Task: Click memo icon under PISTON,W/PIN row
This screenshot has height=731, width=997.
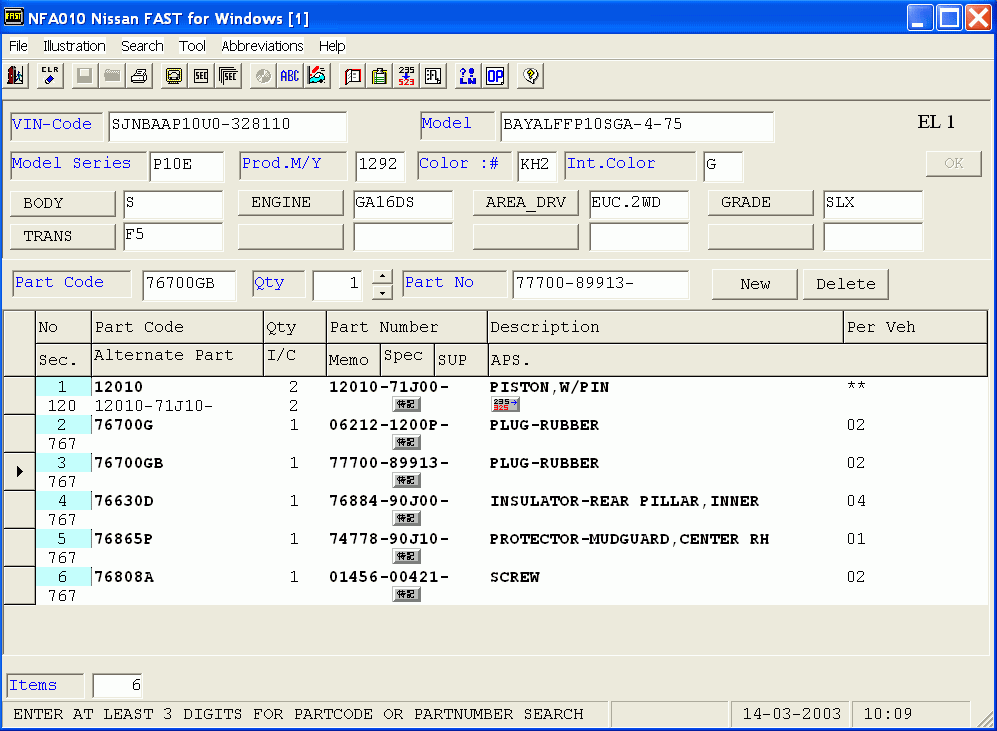Action: coord(406,404)
